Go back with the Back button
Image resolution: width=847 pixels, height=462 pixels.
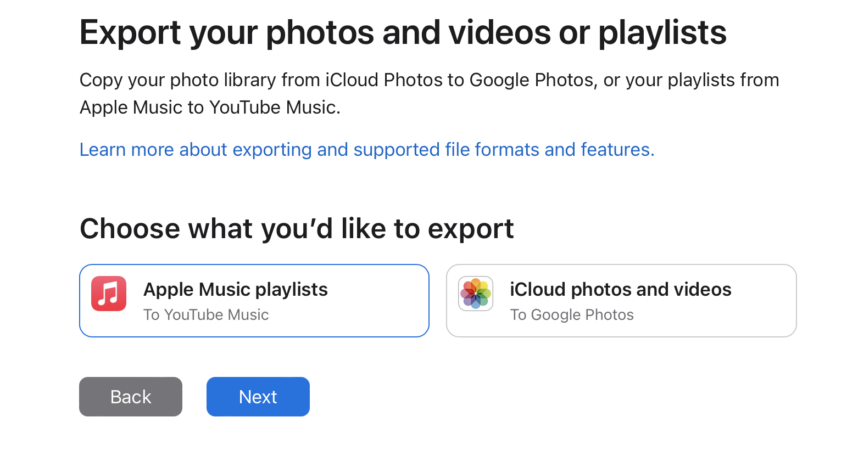tap(131, 397)
